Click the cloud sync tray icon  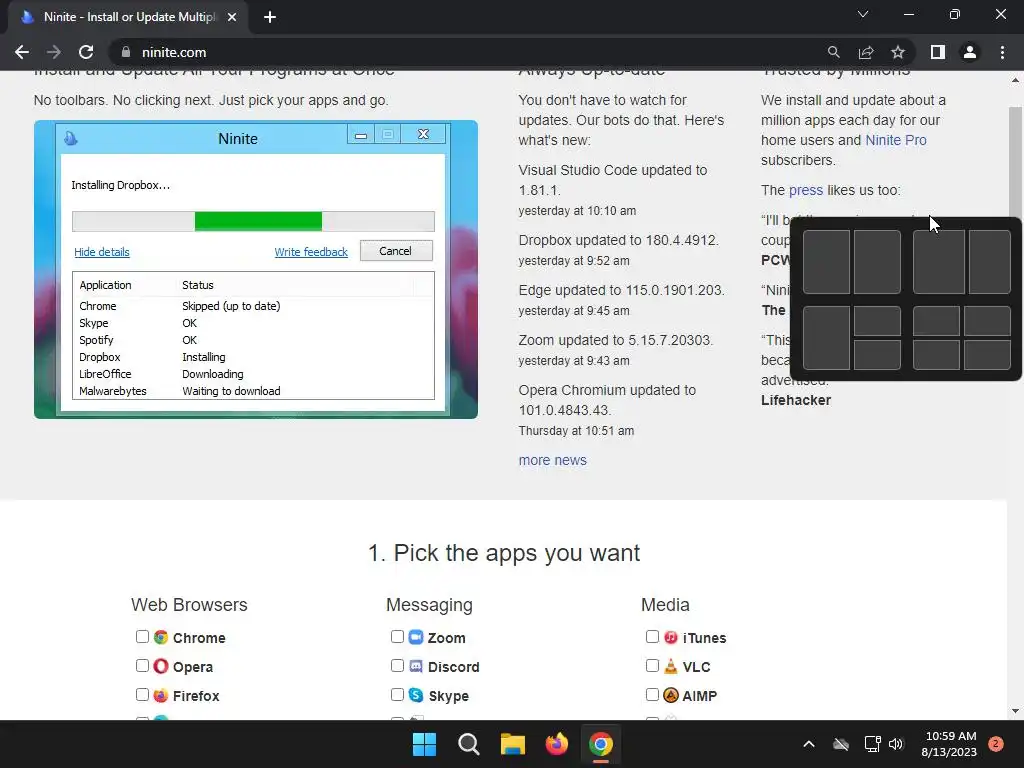841,744
